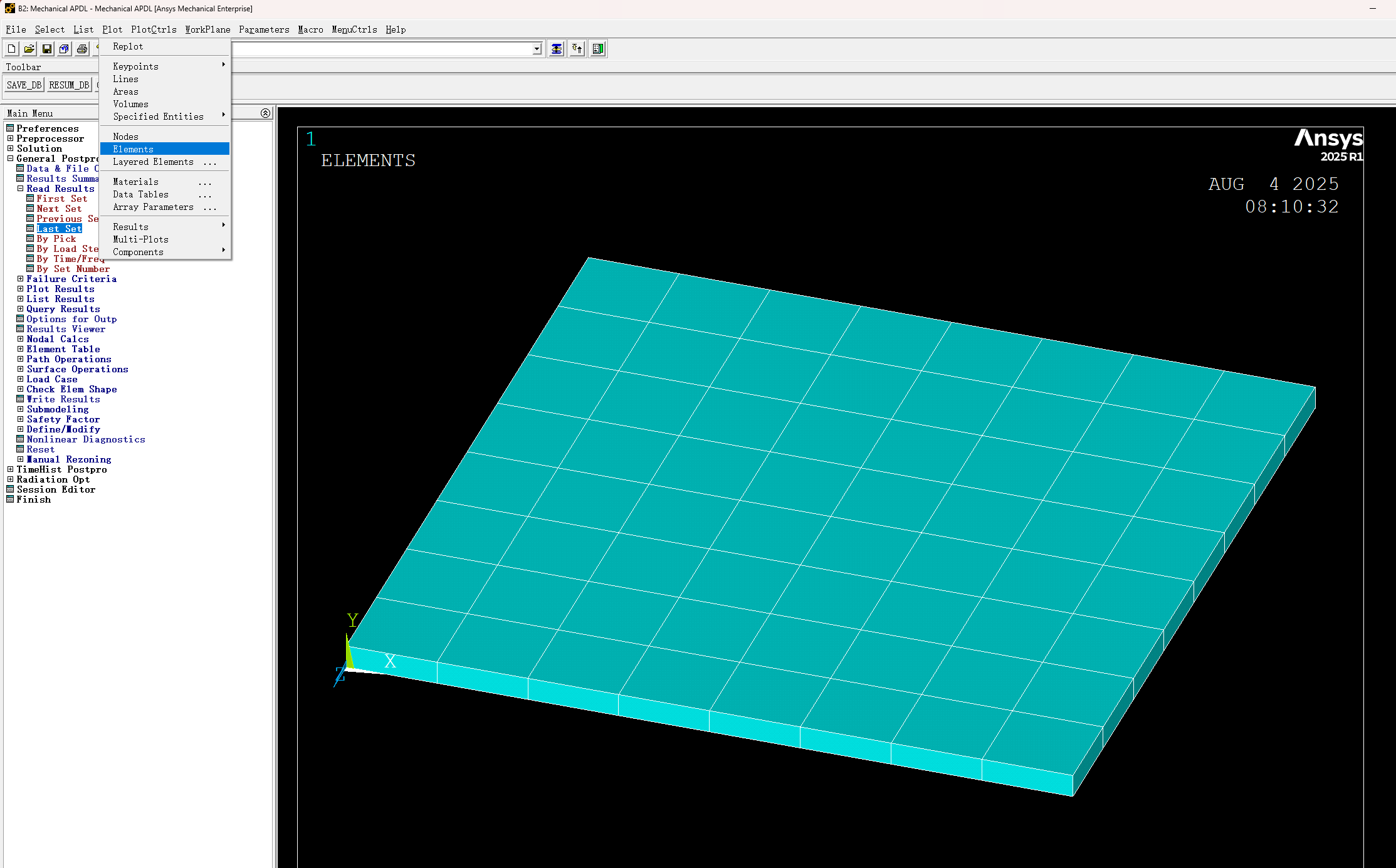The width and height of the screenshot is (1396, 868).
Task: Click the print toolbar icon
Action: point(82,48)
